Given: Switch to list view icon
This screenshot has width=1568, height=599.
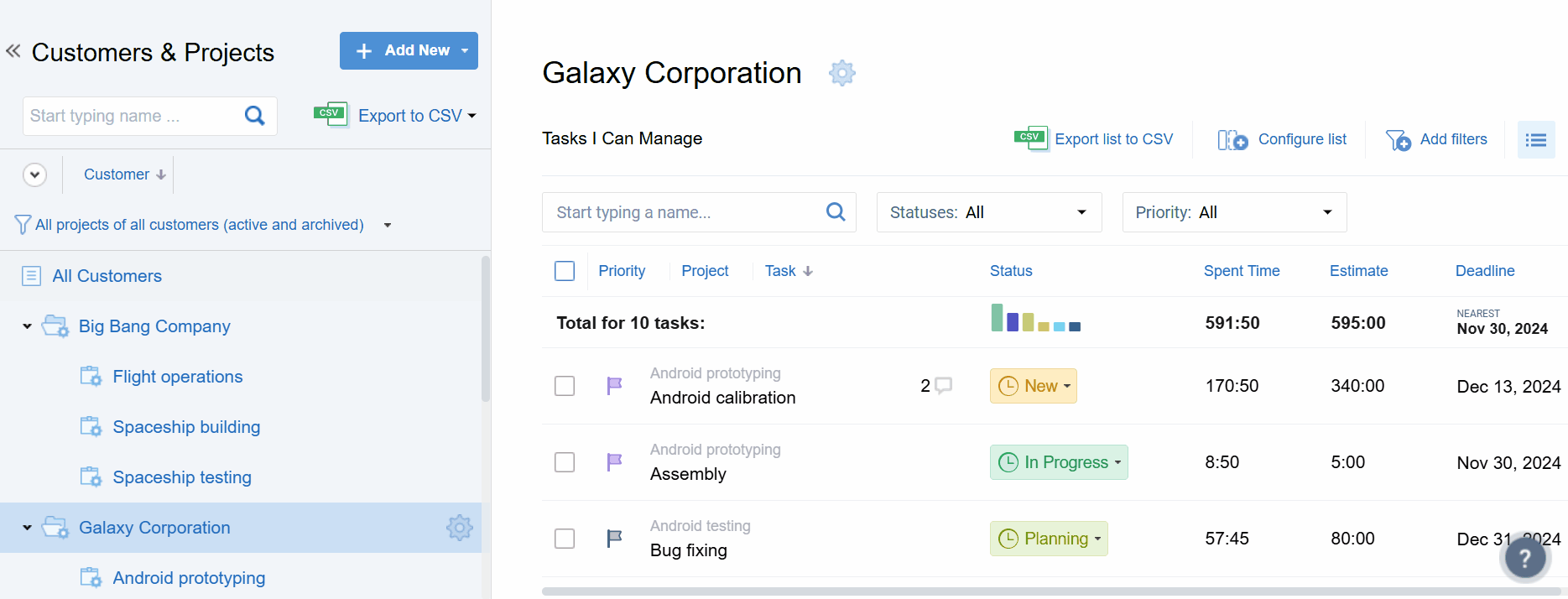Looking at the screenshot, I should [x=1536, y=139].
